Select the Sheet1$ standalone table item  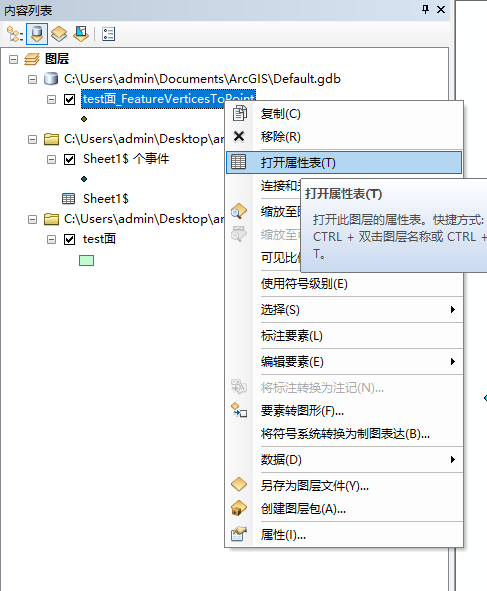106,199
